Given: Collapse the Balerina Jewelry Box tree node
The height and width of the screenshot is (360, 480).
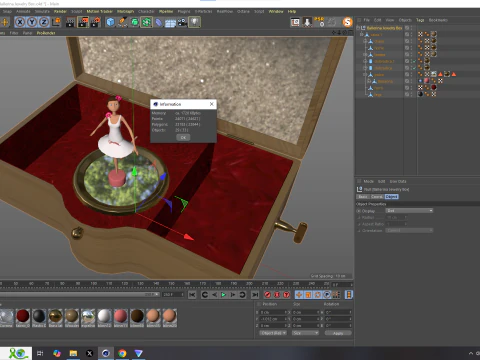Looking at the screenshot, I should pos(358,28).
